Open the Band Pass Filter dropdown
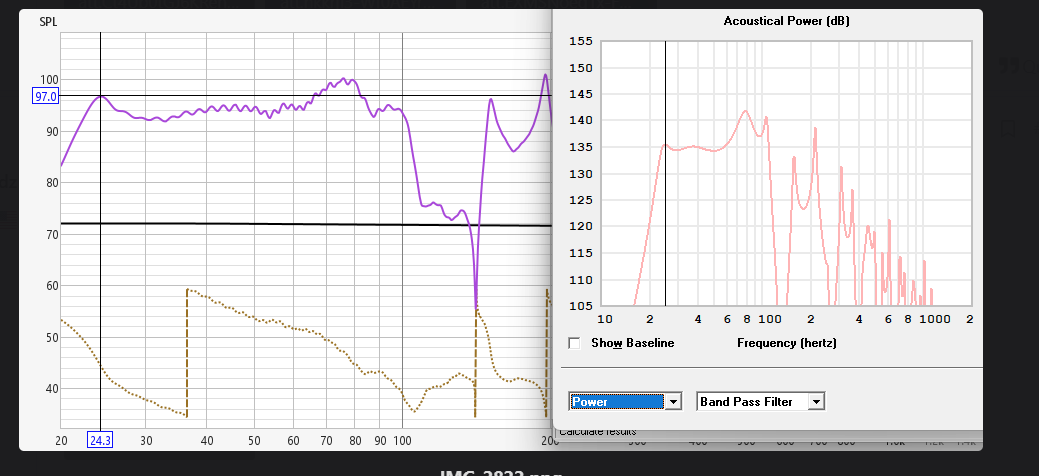 tap(761, 402)
